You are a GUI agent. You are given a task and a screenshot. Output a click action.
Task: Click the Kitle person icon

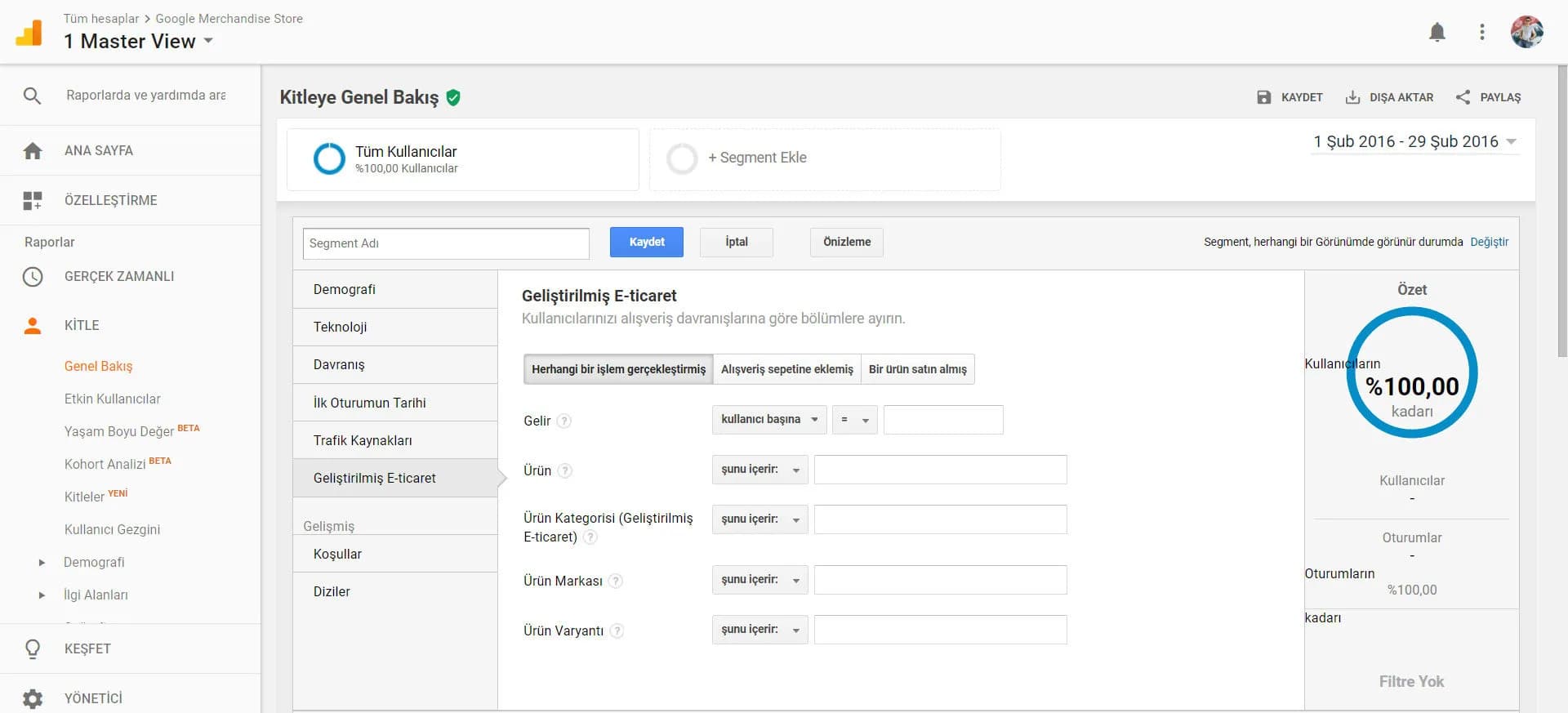33,326
